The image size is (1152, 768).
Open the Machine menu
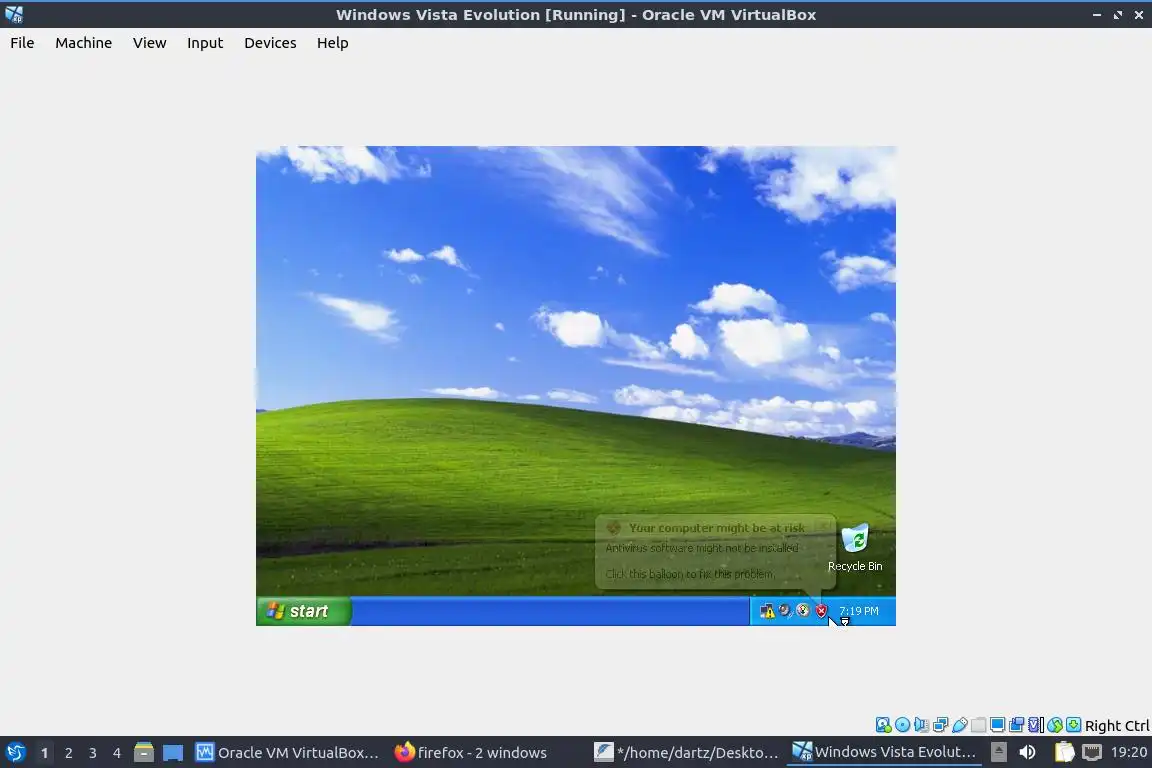point(83,43)
